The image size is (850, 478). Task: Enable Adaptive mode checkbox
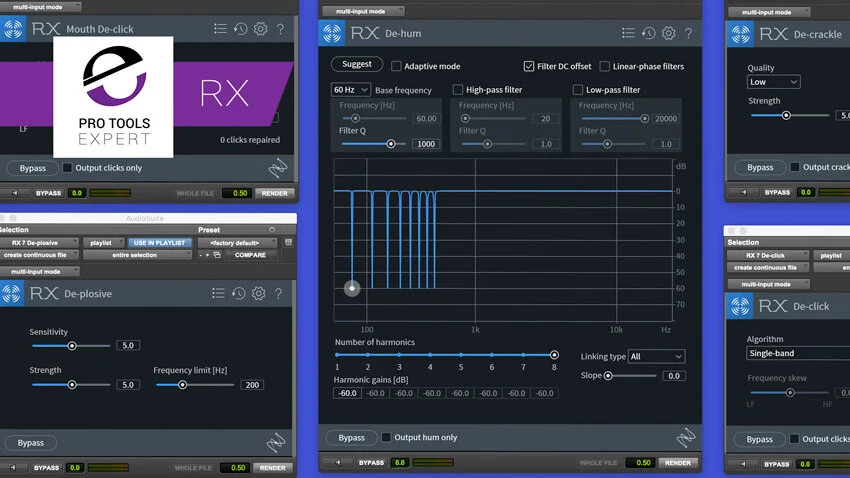coord(396,66)
